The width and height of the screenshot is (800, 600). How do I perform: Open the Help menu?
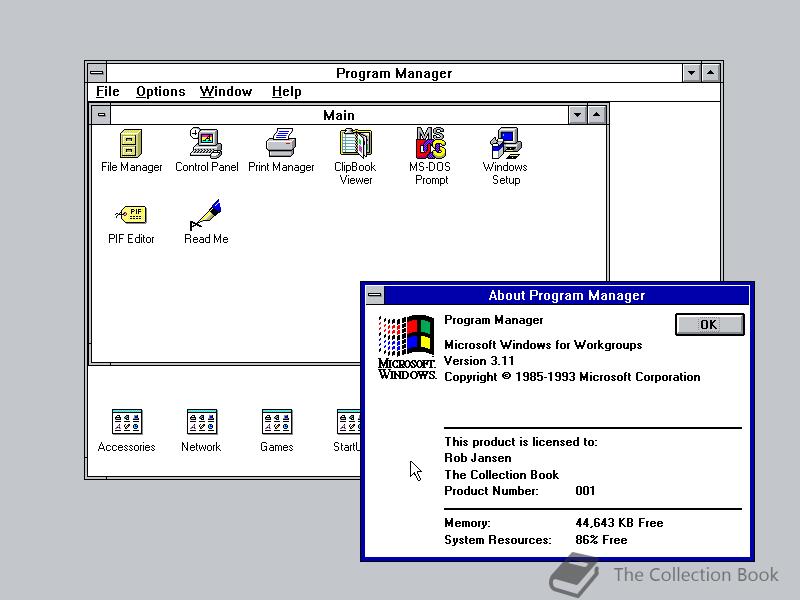[x=286, y=91]
